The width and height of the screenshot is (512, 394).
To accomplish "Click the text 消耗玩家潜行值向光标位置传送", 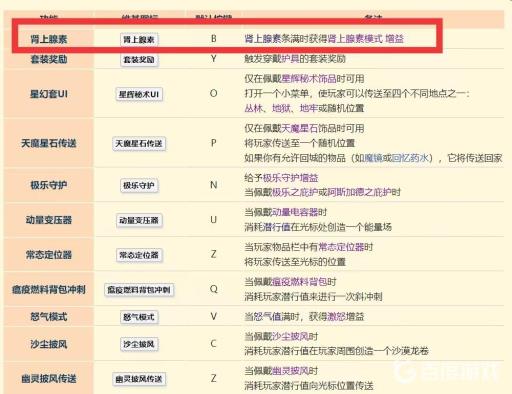I will coord(309,386).
